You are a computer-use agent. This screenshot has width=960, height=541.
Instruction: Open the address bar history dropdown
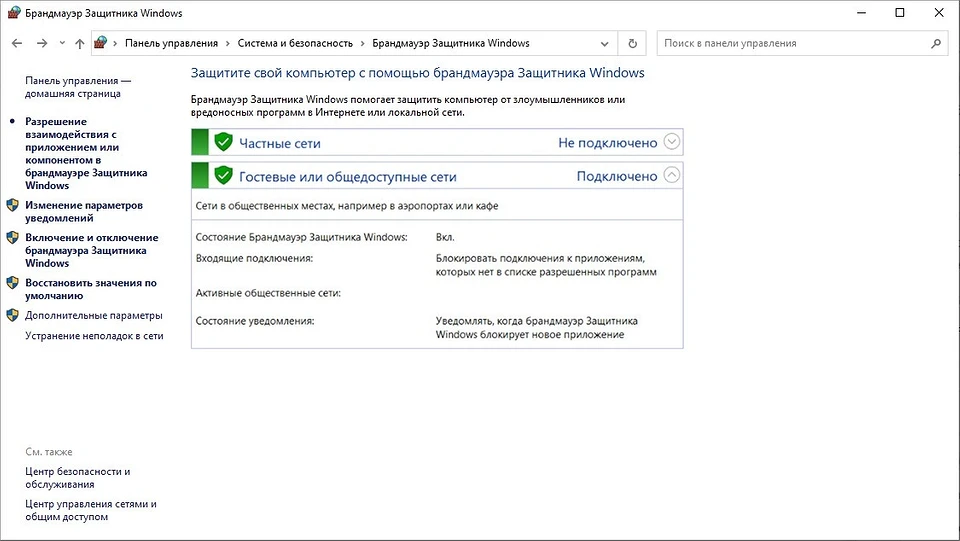click(604, 44)
